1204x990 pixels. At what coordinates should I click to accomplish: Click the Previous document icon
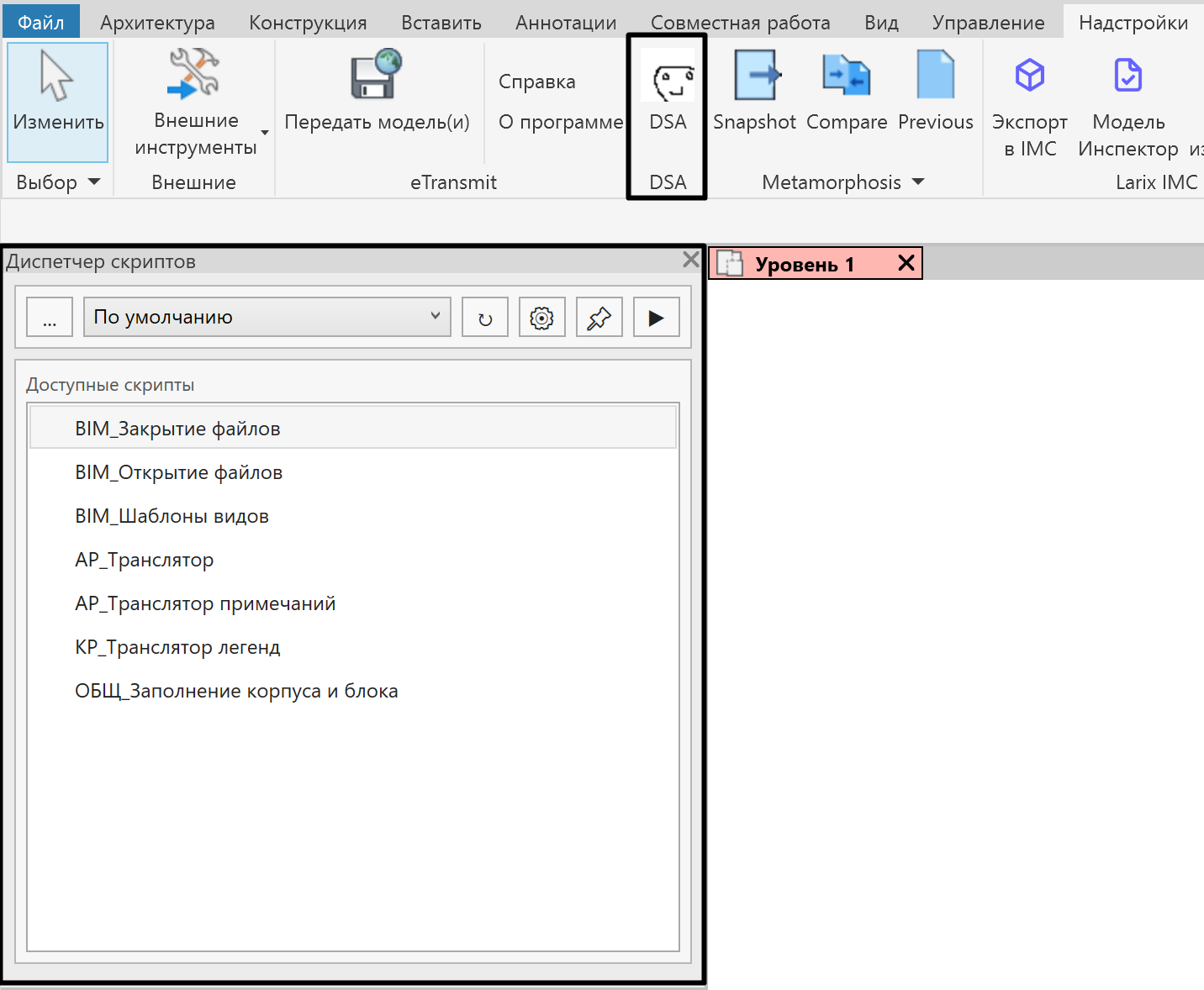935,76
